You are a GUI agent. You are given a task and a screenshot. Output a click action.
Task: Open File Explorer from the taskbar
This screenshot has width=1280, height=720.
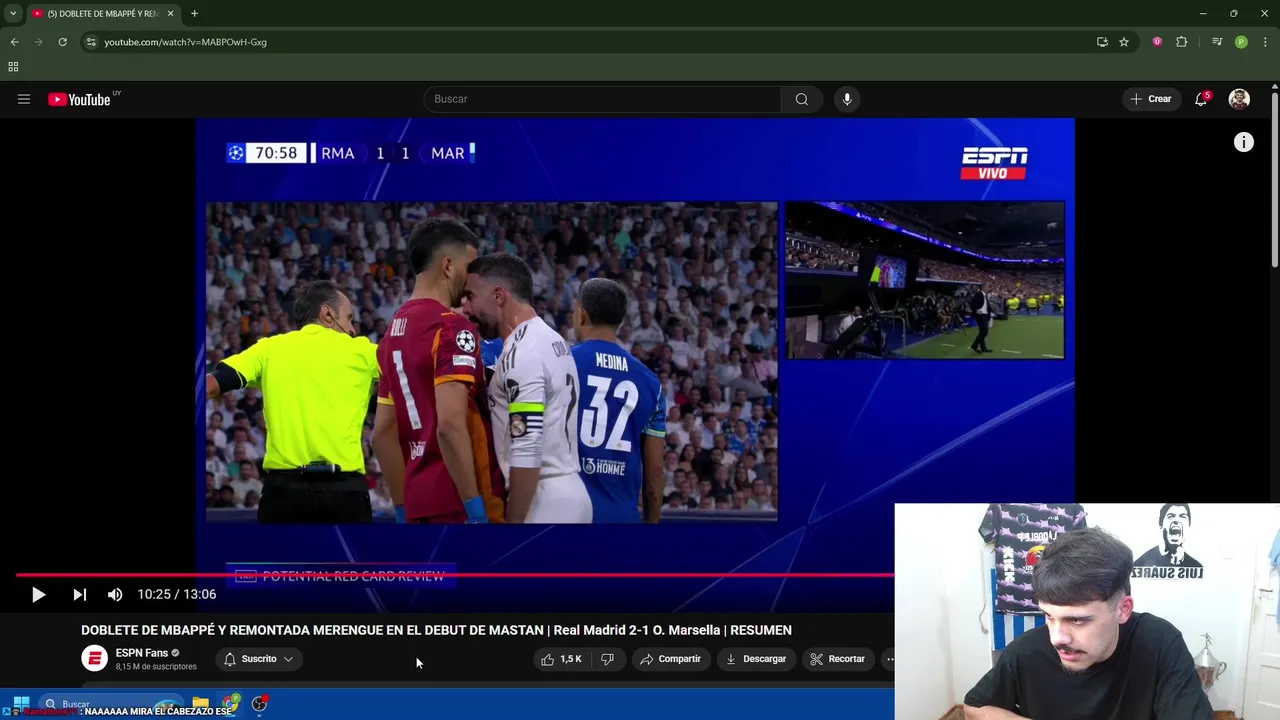pyautogui.click(x=200, y=704)
